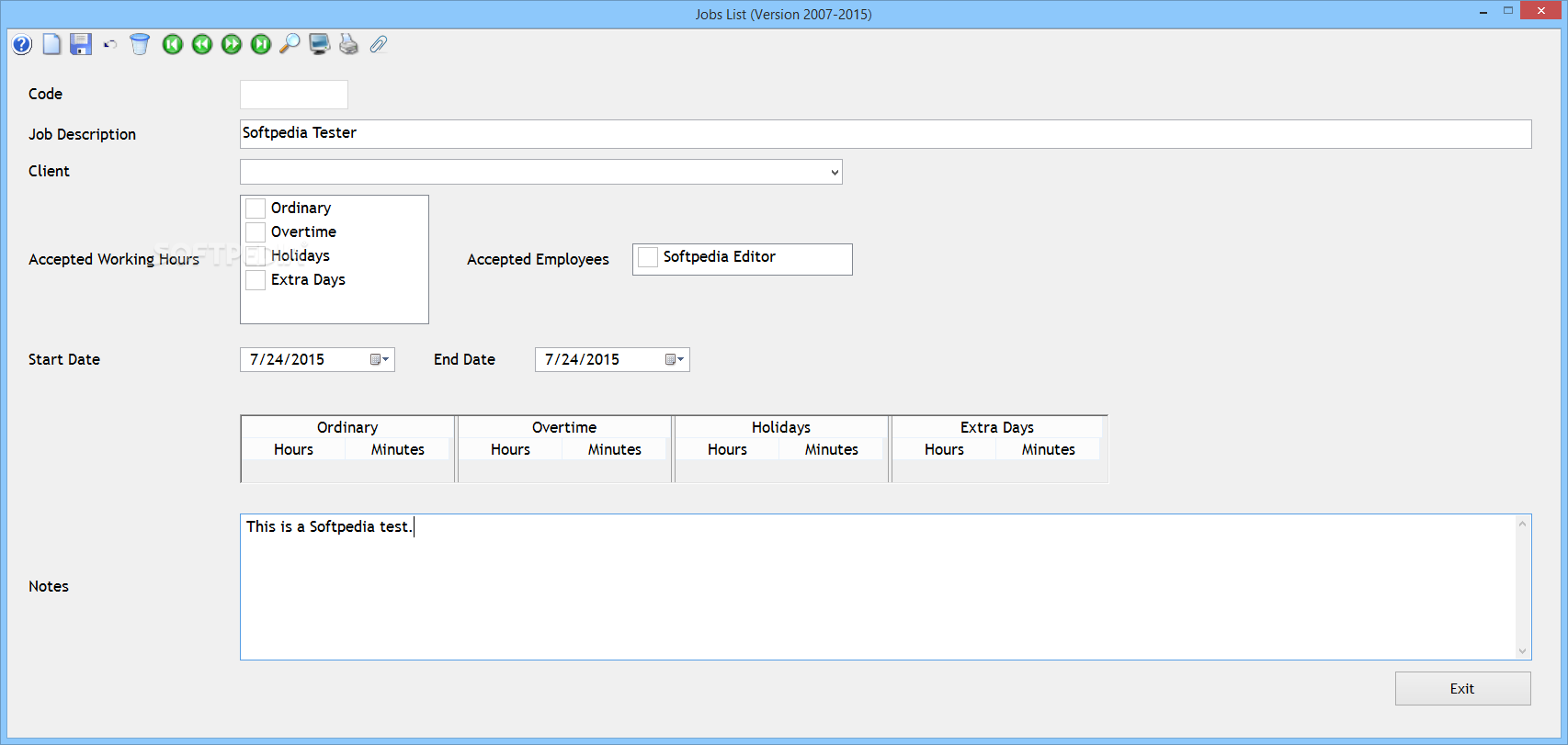Select the Softpedia Editor employee checkbox
Image resolution: width=1568 pixels, height=745 pixels.
coord(648,257)
